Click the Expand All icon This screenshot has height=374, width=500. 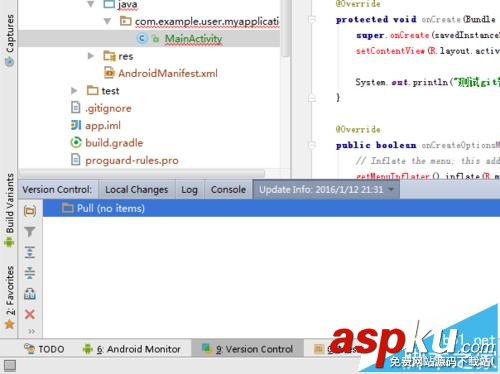click(x=30, y=252)
